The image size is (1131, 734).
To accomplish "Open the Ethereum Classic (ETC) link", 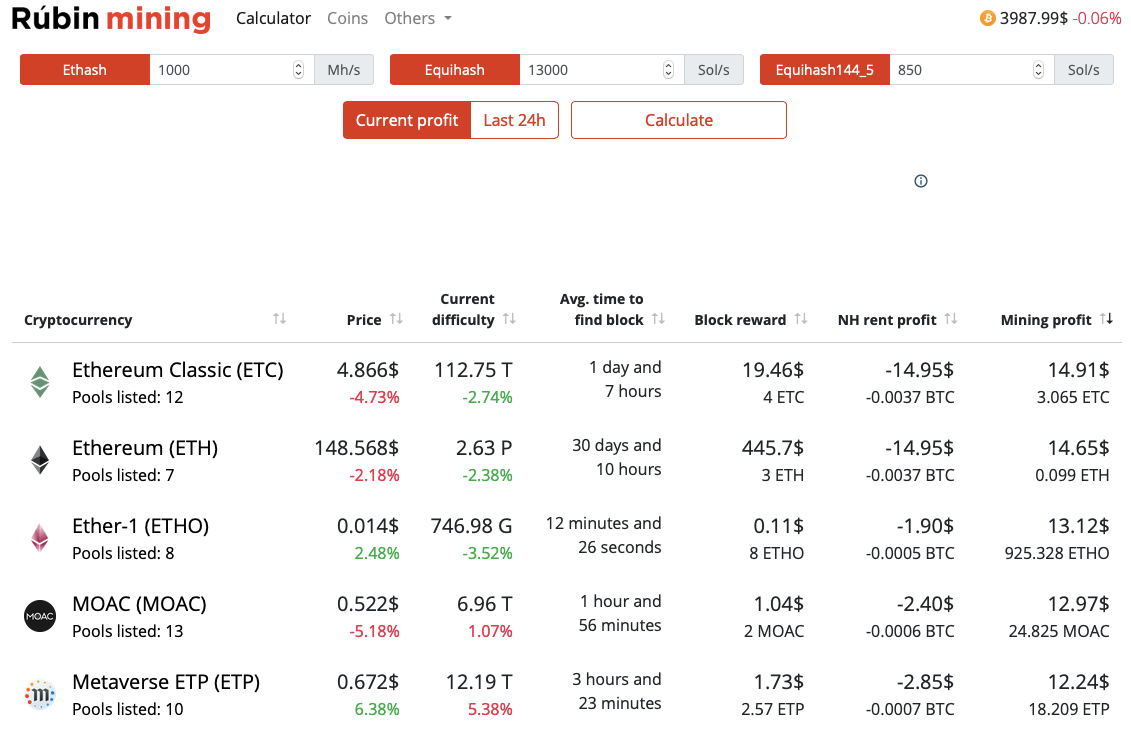I will [x=177, y=370].
